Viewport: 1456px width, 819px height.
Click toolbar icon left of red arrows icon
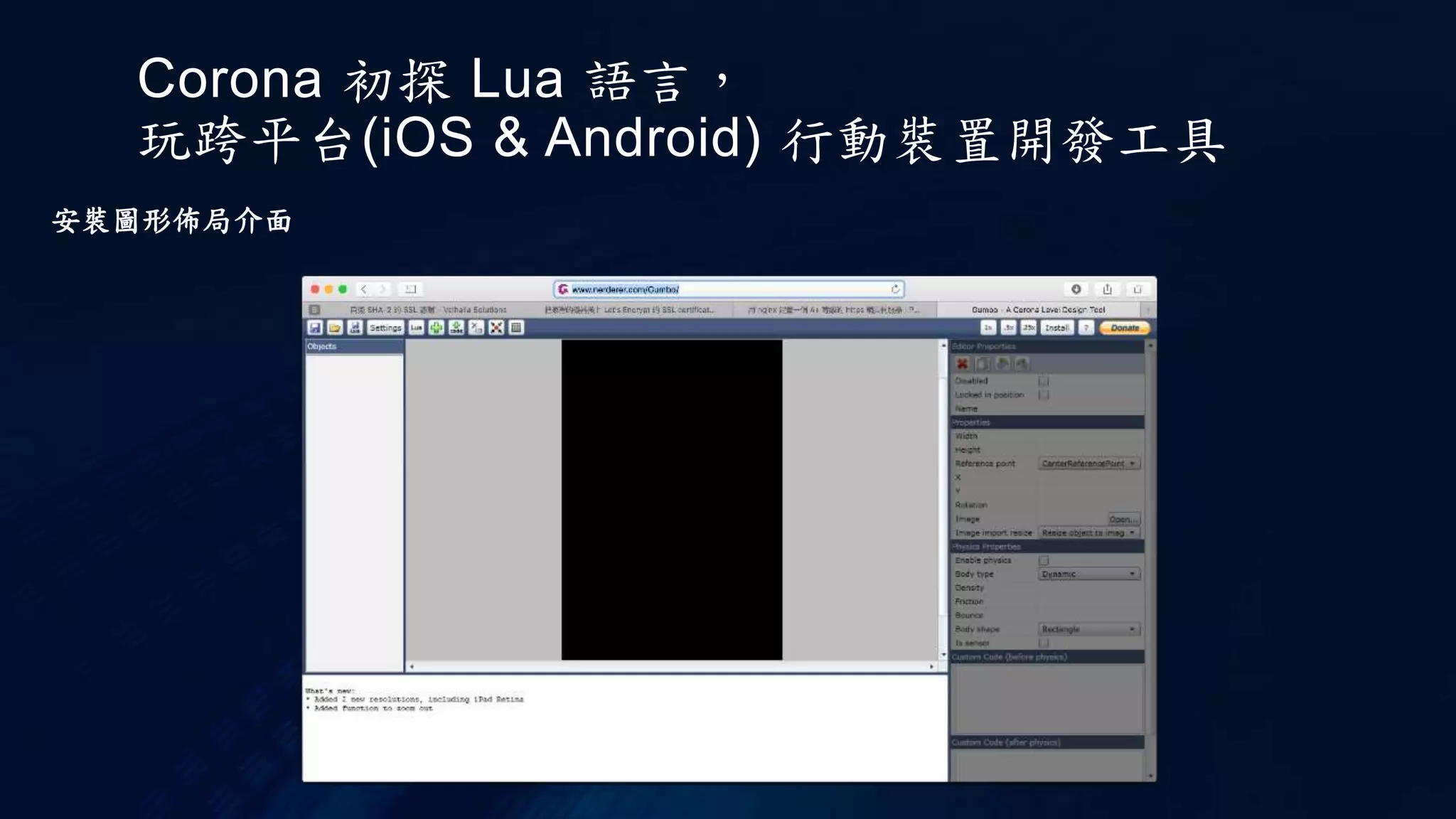476,328
